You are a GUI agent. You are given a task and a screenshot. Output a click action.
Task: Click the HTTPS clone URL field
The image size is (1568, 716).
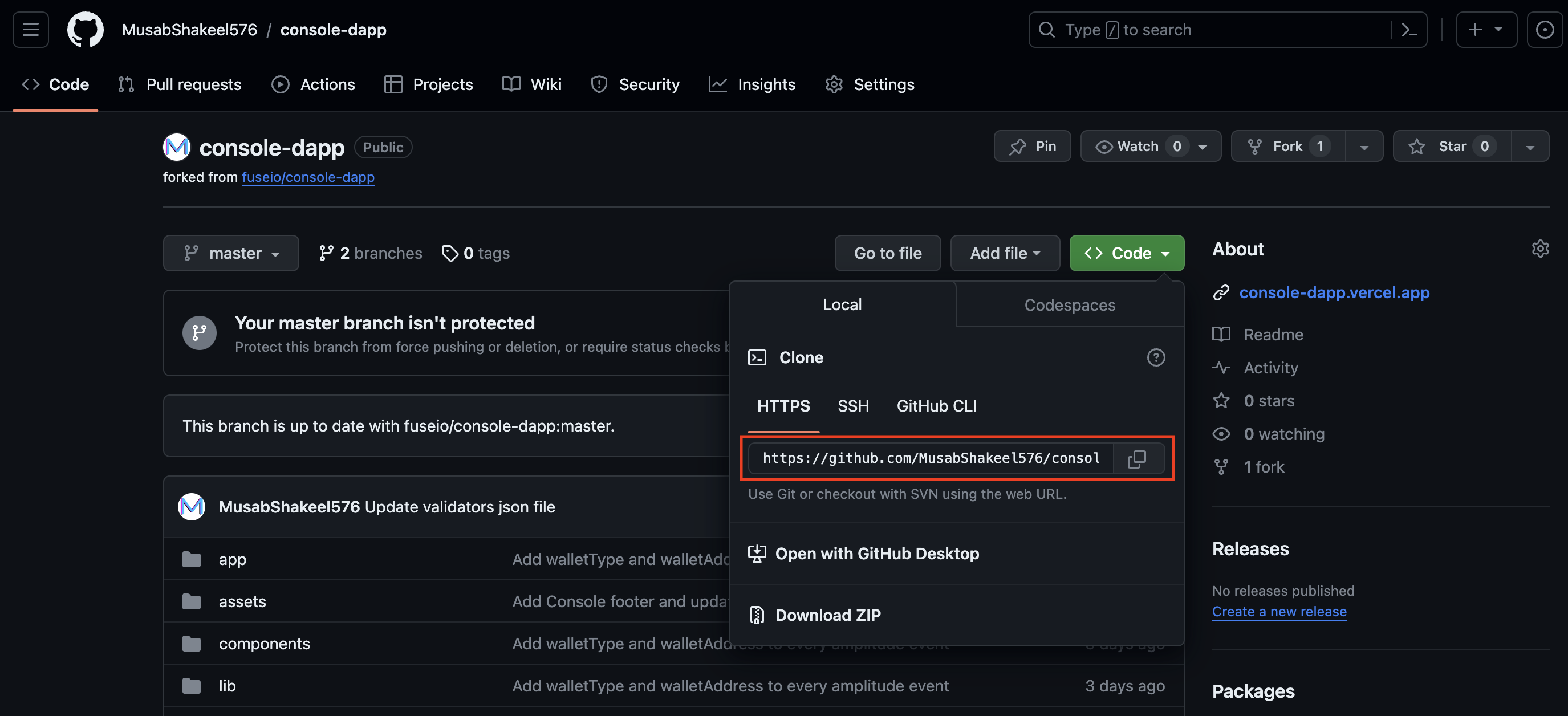point(930,458)
